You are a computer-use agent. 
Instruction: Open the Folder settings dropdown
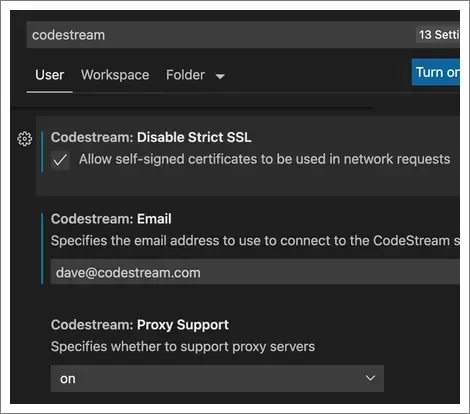[195, 75]
